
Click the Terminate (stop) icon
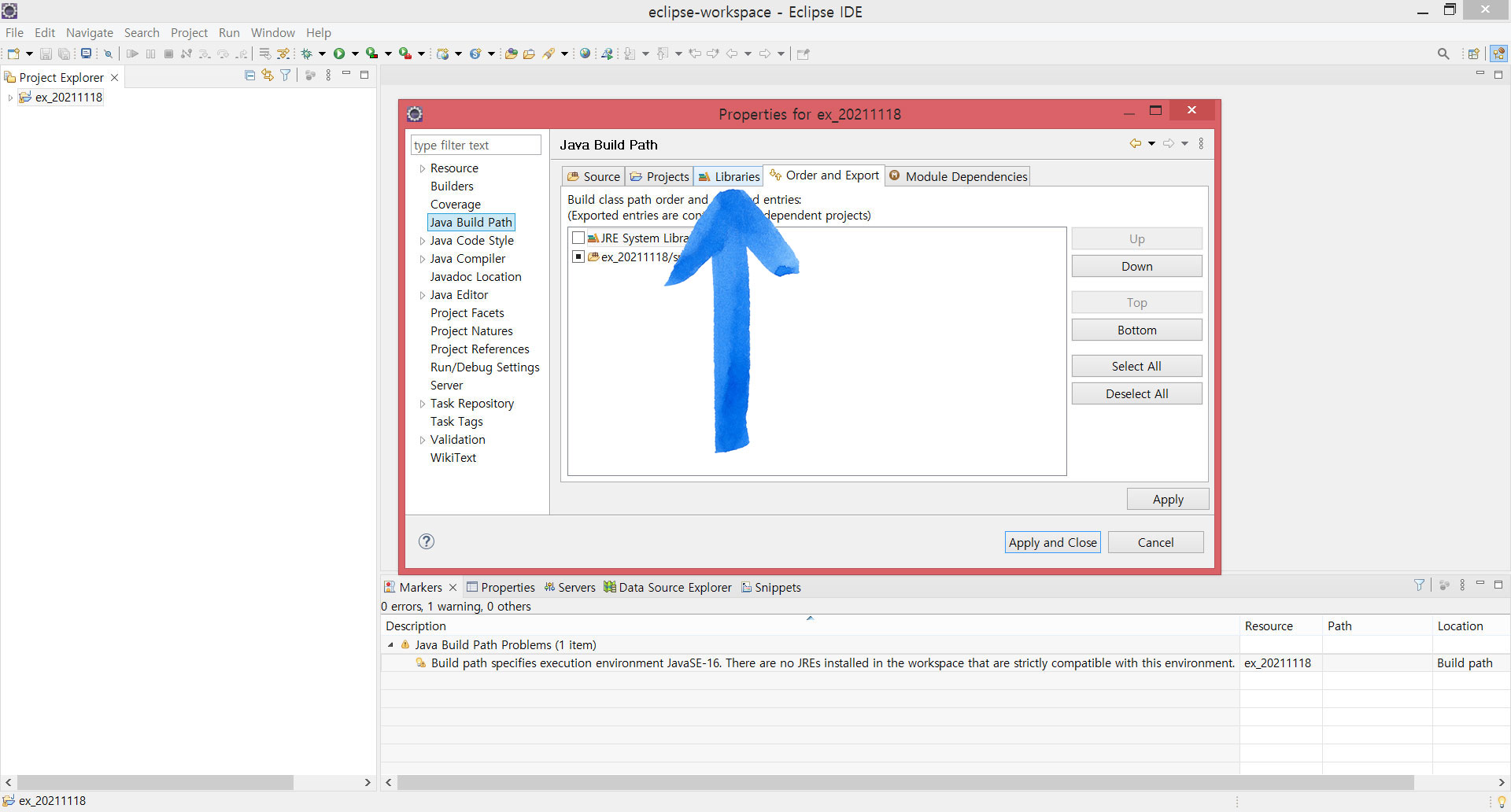(x=168, y=54)
